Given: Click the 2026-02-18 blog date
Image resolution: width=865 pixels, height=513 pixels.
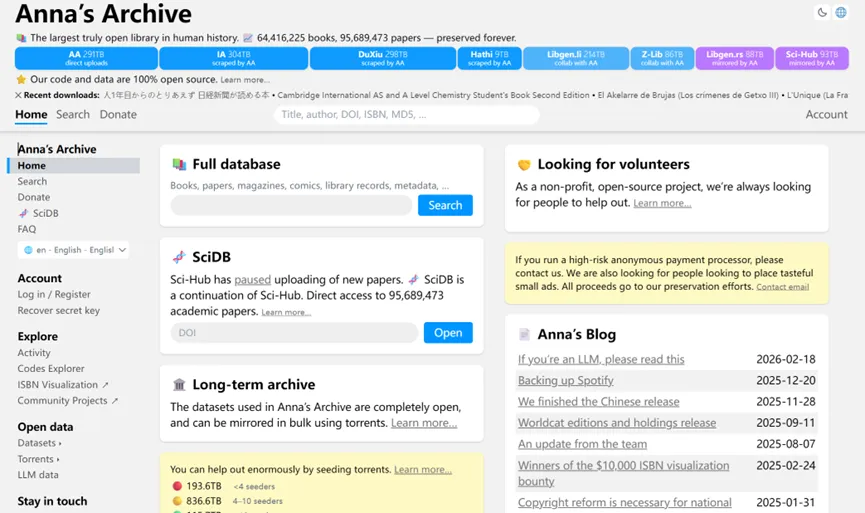Looking at the screenshot, I should pyautogui.click(x=786, y=360).
